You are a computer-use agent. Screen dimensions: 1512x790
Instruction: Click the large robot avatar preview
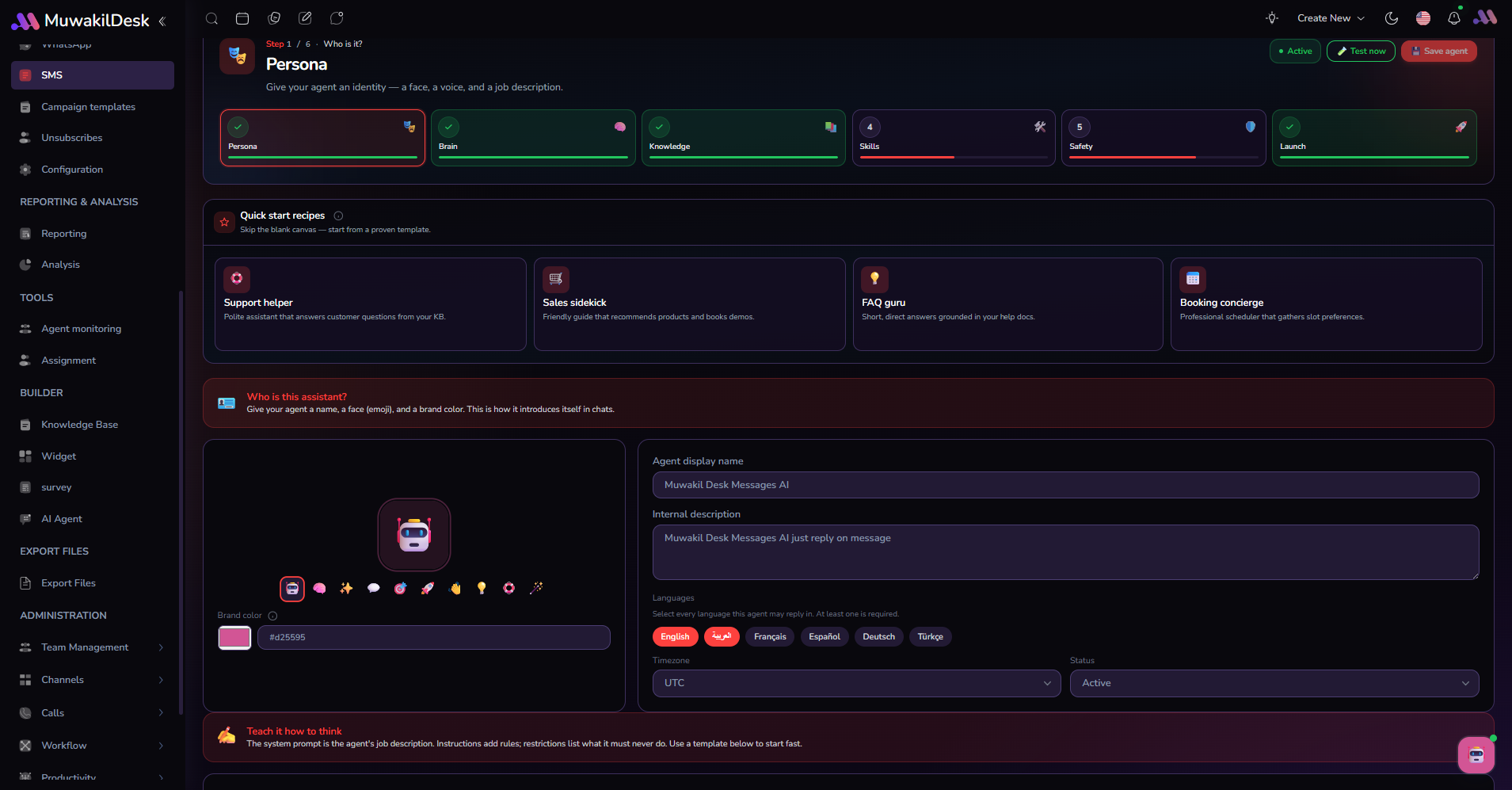tap(414, 535)
